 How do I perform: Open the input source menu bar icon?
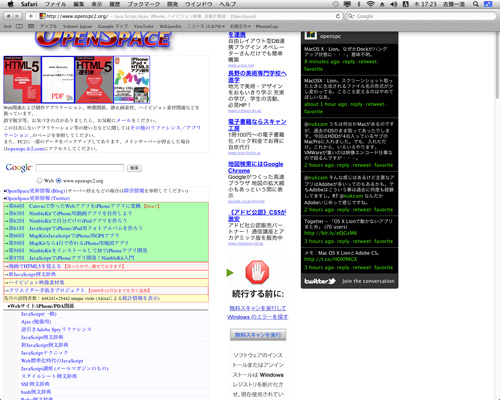click(406, 4)
